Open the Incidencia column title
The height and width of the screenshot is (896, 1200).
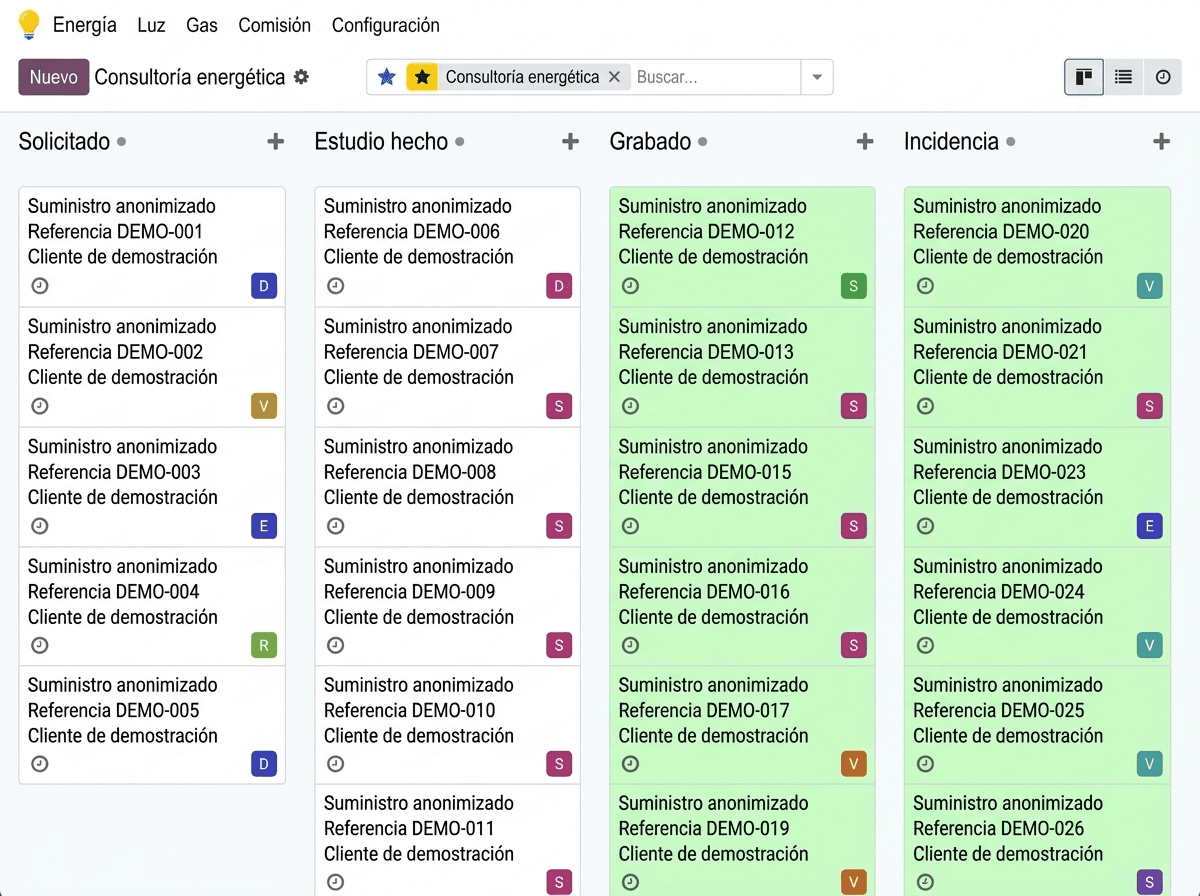[951, 142]
